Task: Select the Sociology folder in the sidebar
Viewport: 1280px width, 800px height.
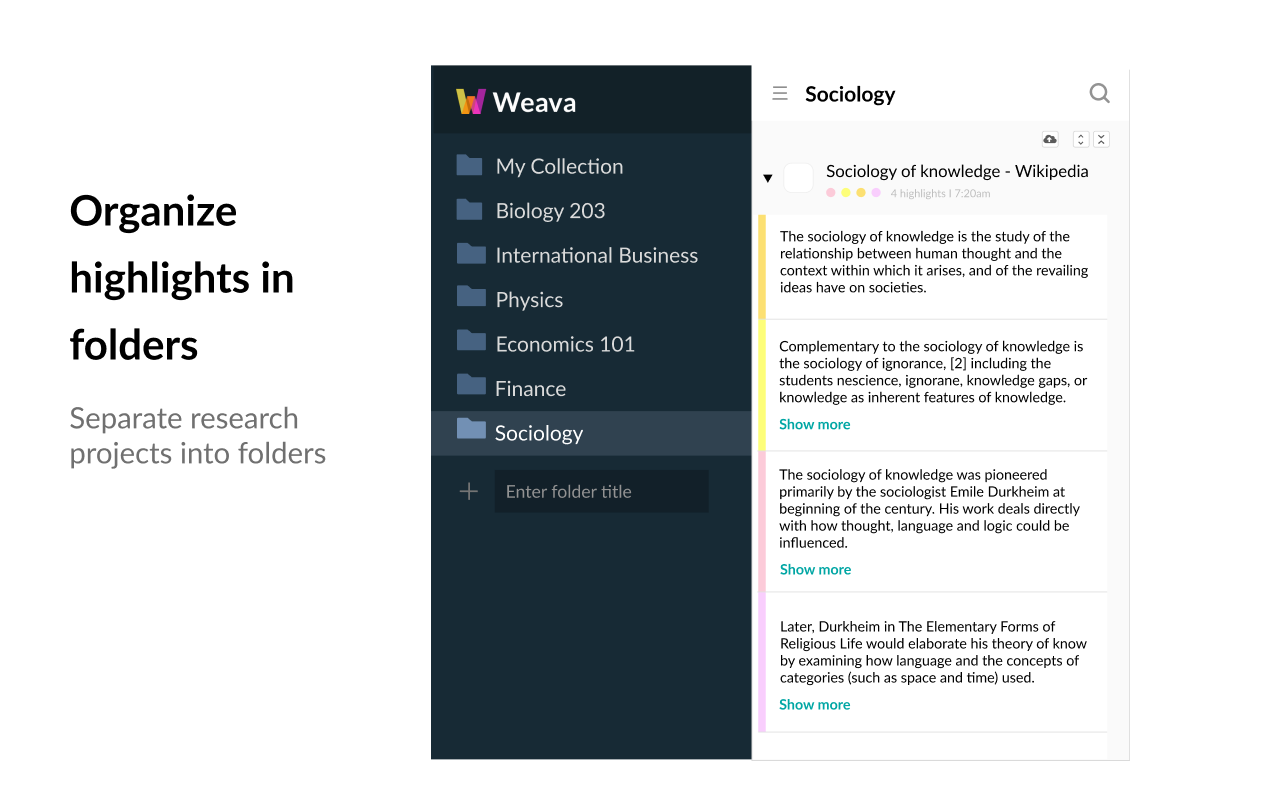Action: click(539, 432)
